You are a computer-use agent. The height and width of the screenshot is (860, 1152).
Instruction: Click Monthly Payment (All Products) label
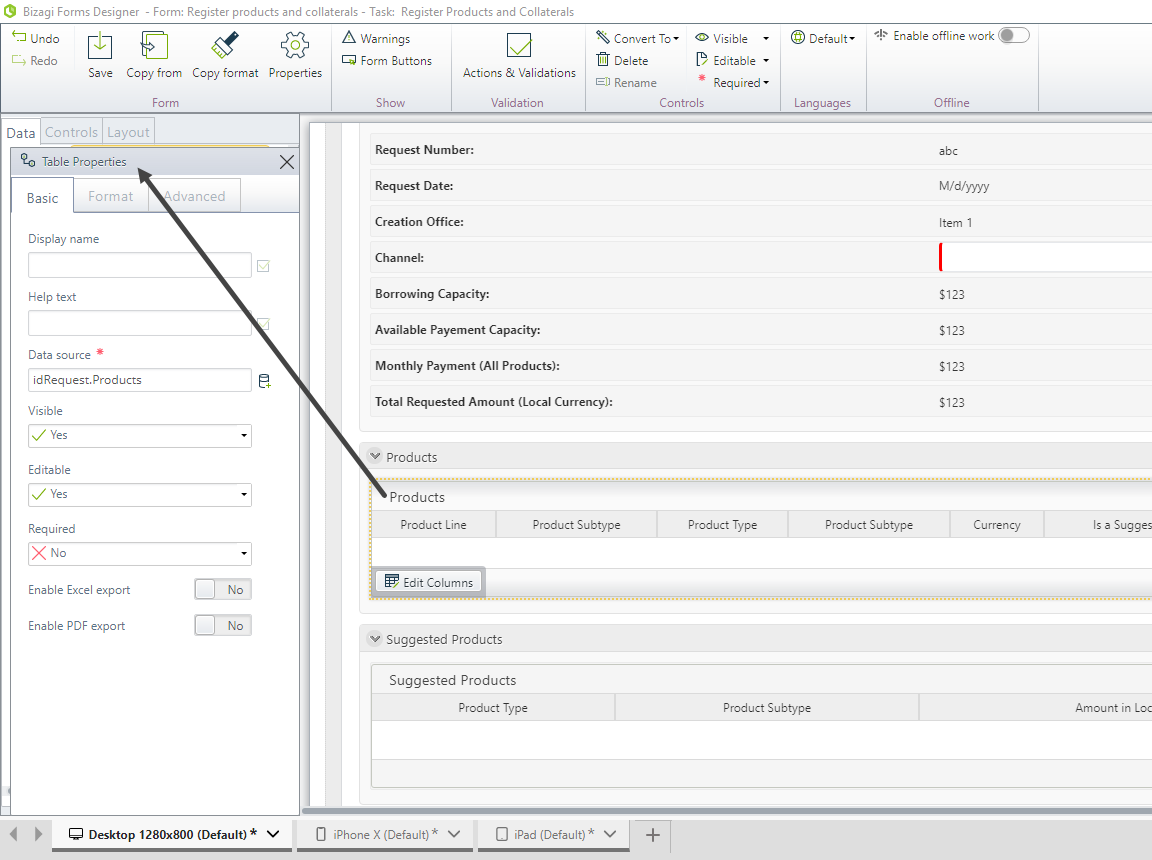point(467,366)
